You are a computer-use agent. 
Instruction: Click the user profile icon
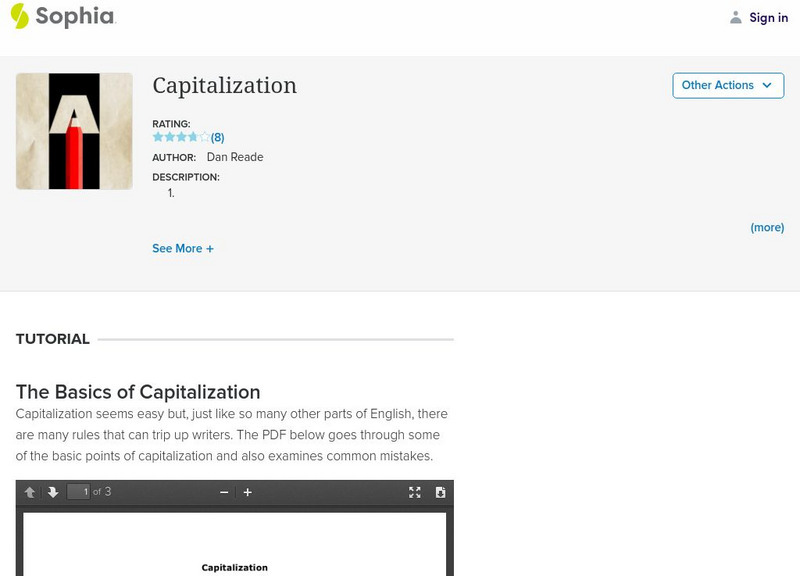pyautogui.click(x=736, y=18)
